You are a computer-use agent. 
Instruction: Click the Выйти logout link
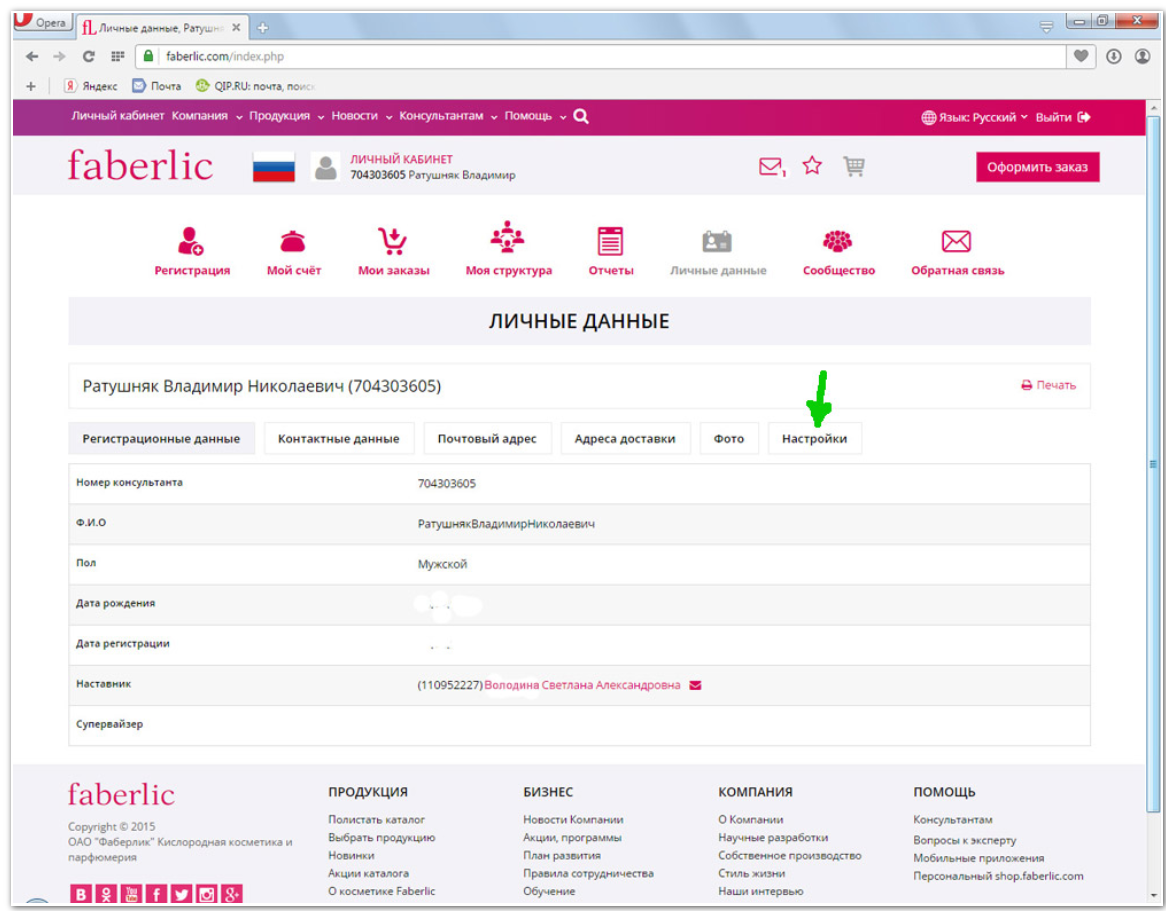[x=1063, y=117]
